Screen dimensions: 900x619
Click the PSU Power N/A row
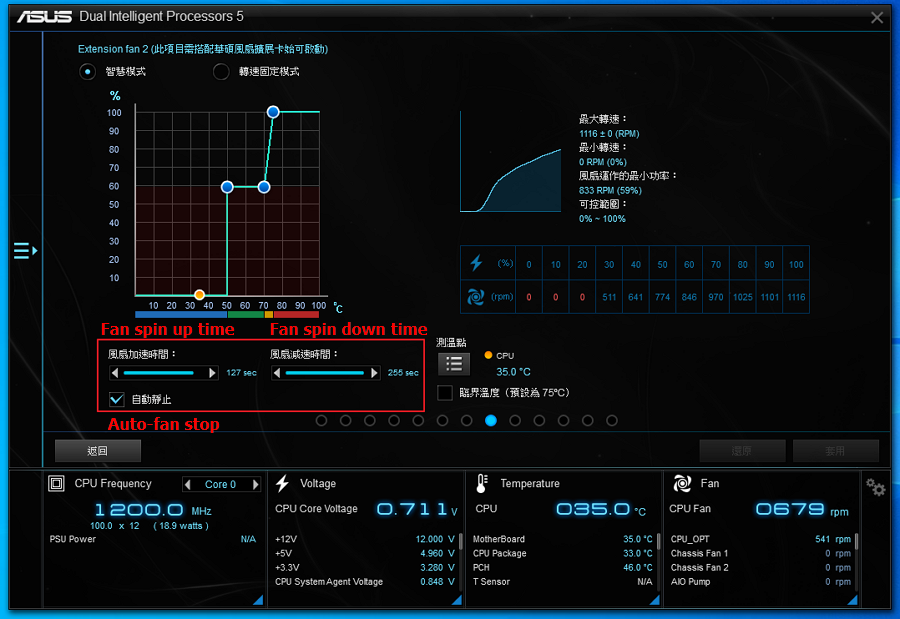click(153, 539)
